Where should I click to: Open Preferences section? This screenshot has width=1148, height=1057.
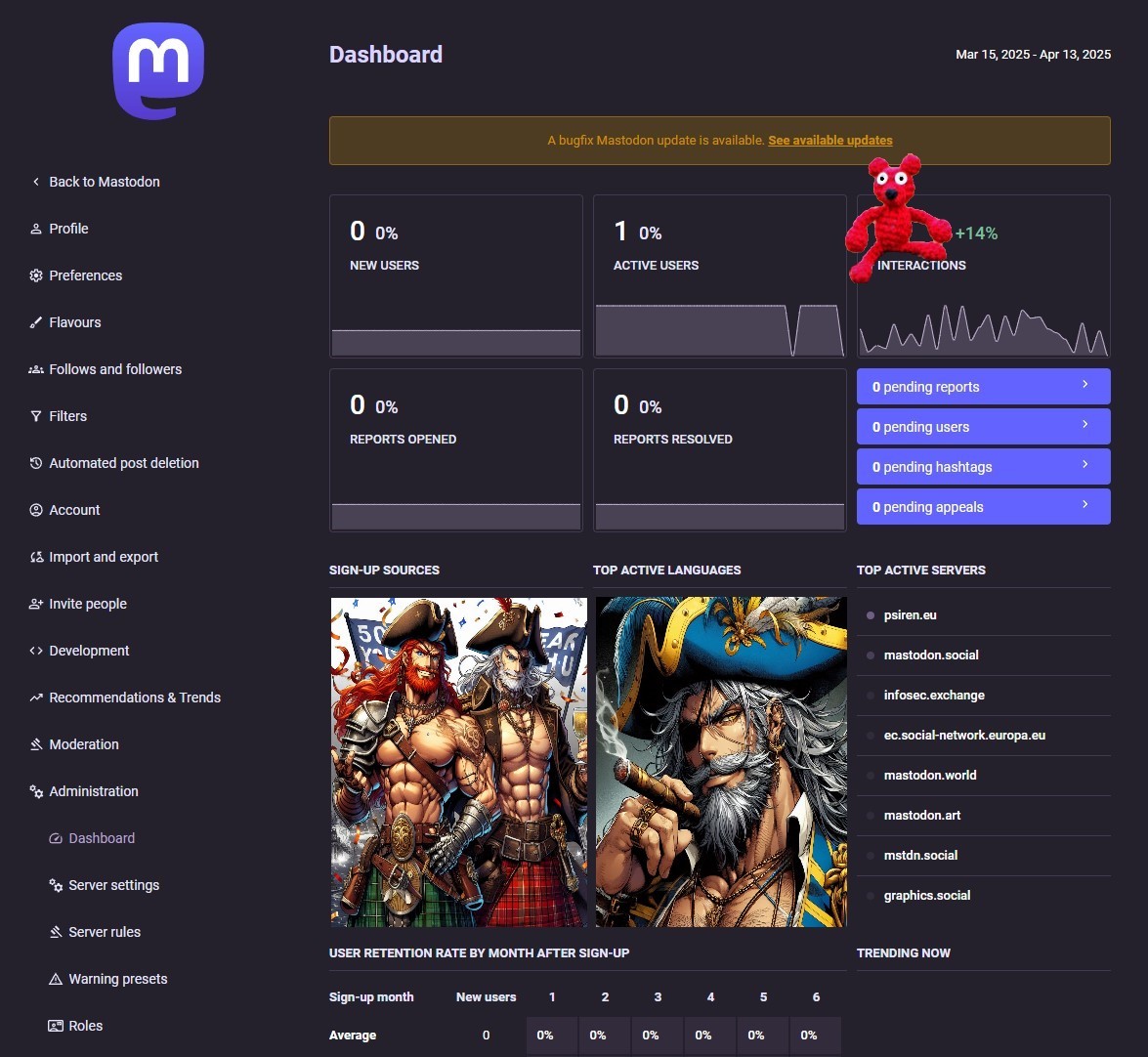(x=85, y=275)
